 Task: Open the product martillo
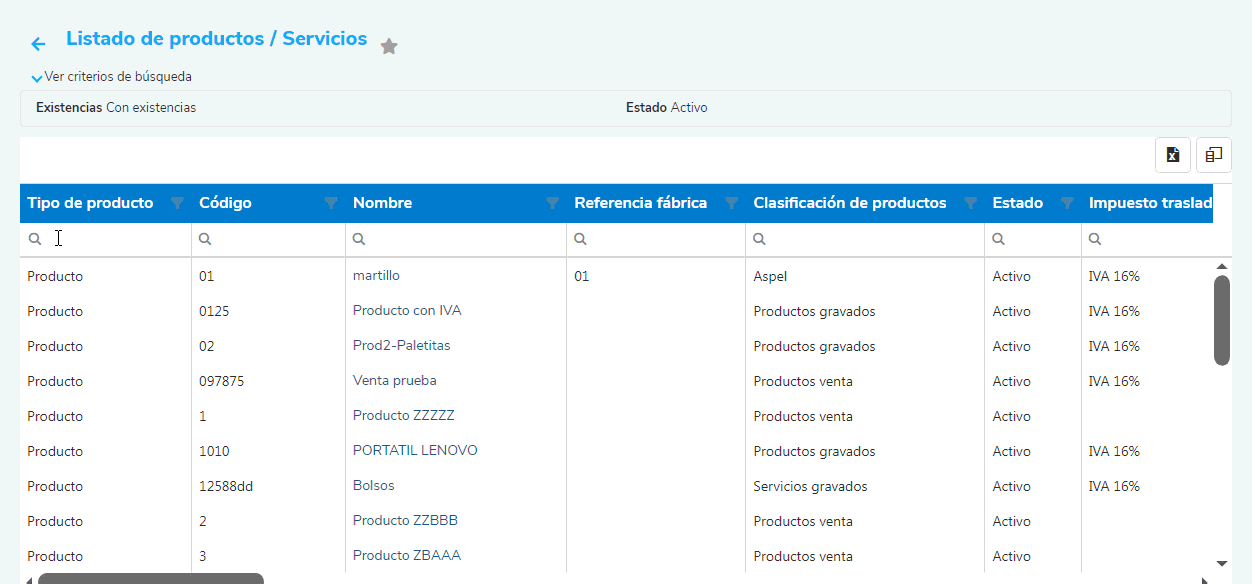(x=375, y=275)
